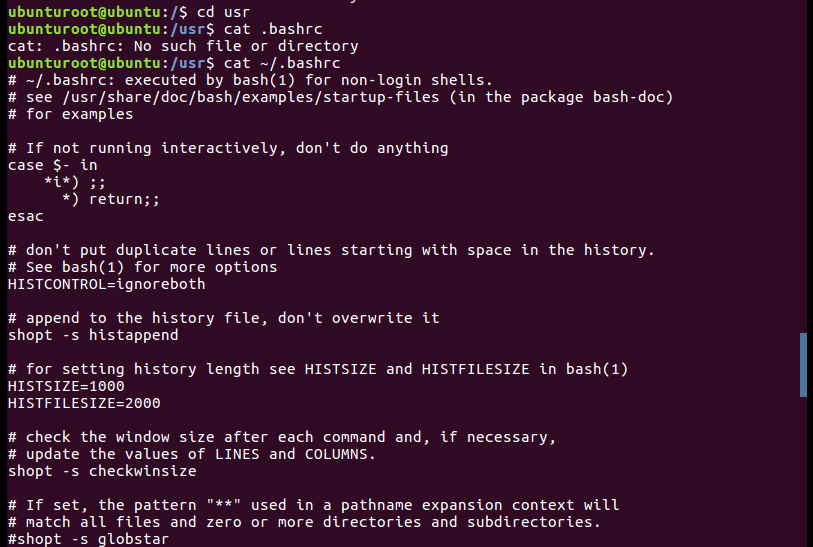Click the "case $- in" line
813x547 pixels.
click(x=52, y=165)
